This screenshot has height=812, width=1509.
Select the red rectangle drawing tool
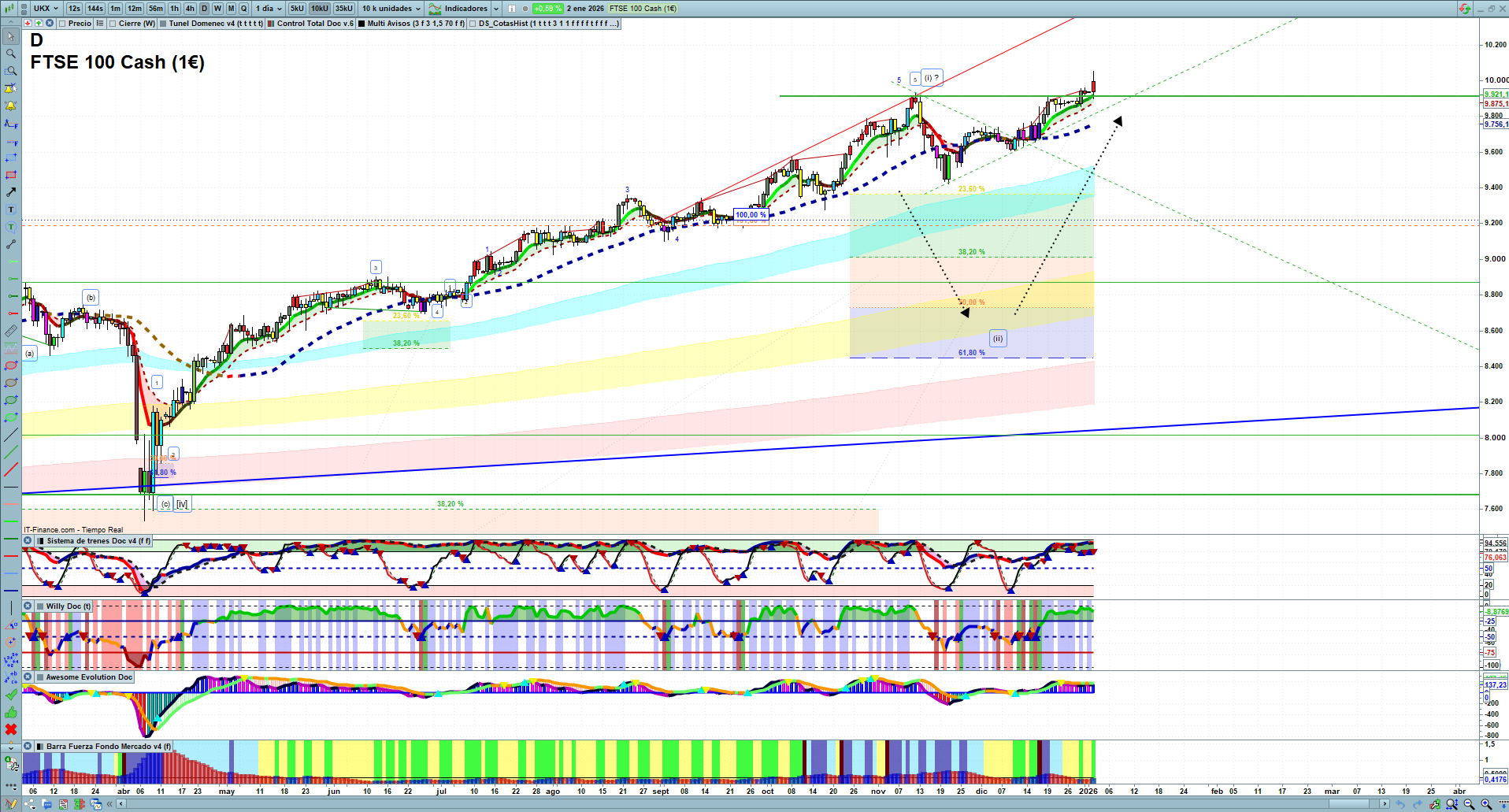click(x=10, y=175)
